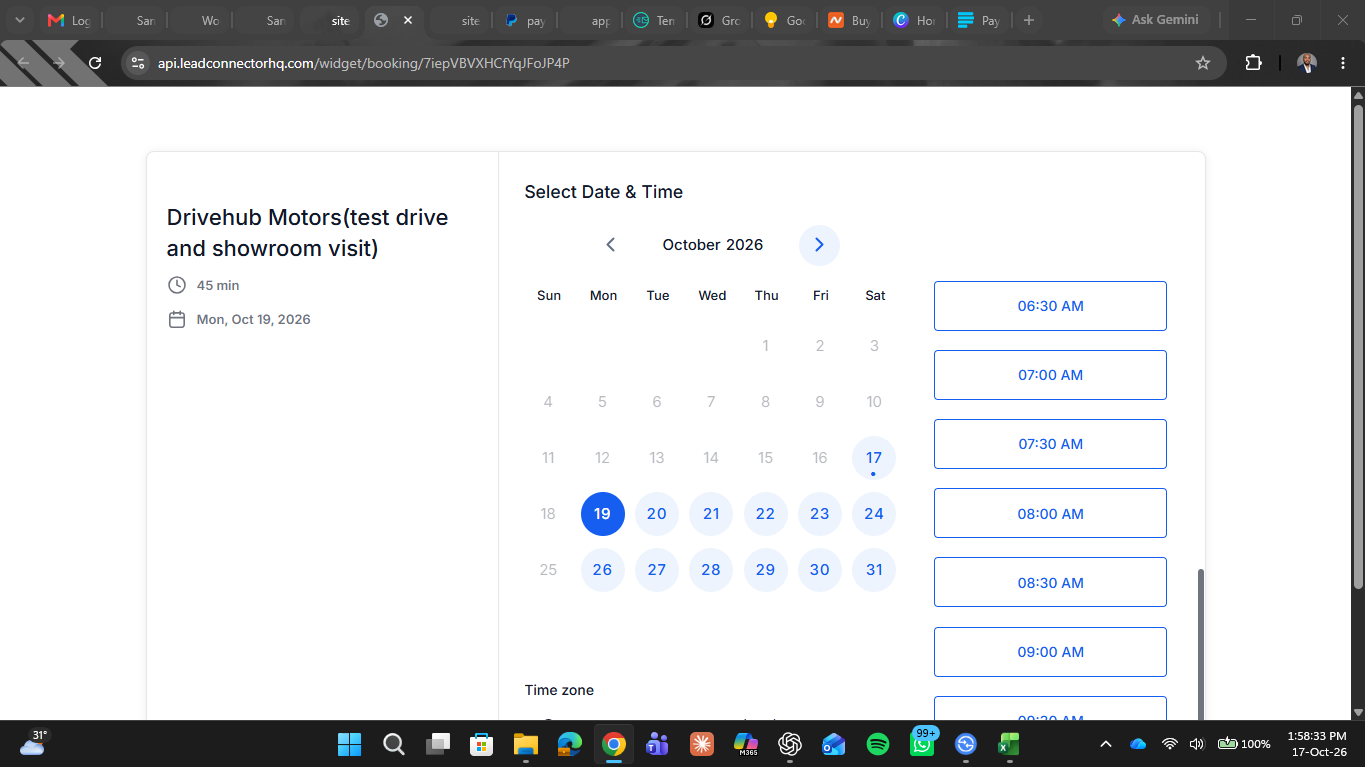
Task: Pick the 09:00 AM time slot
Action: 1050,652
